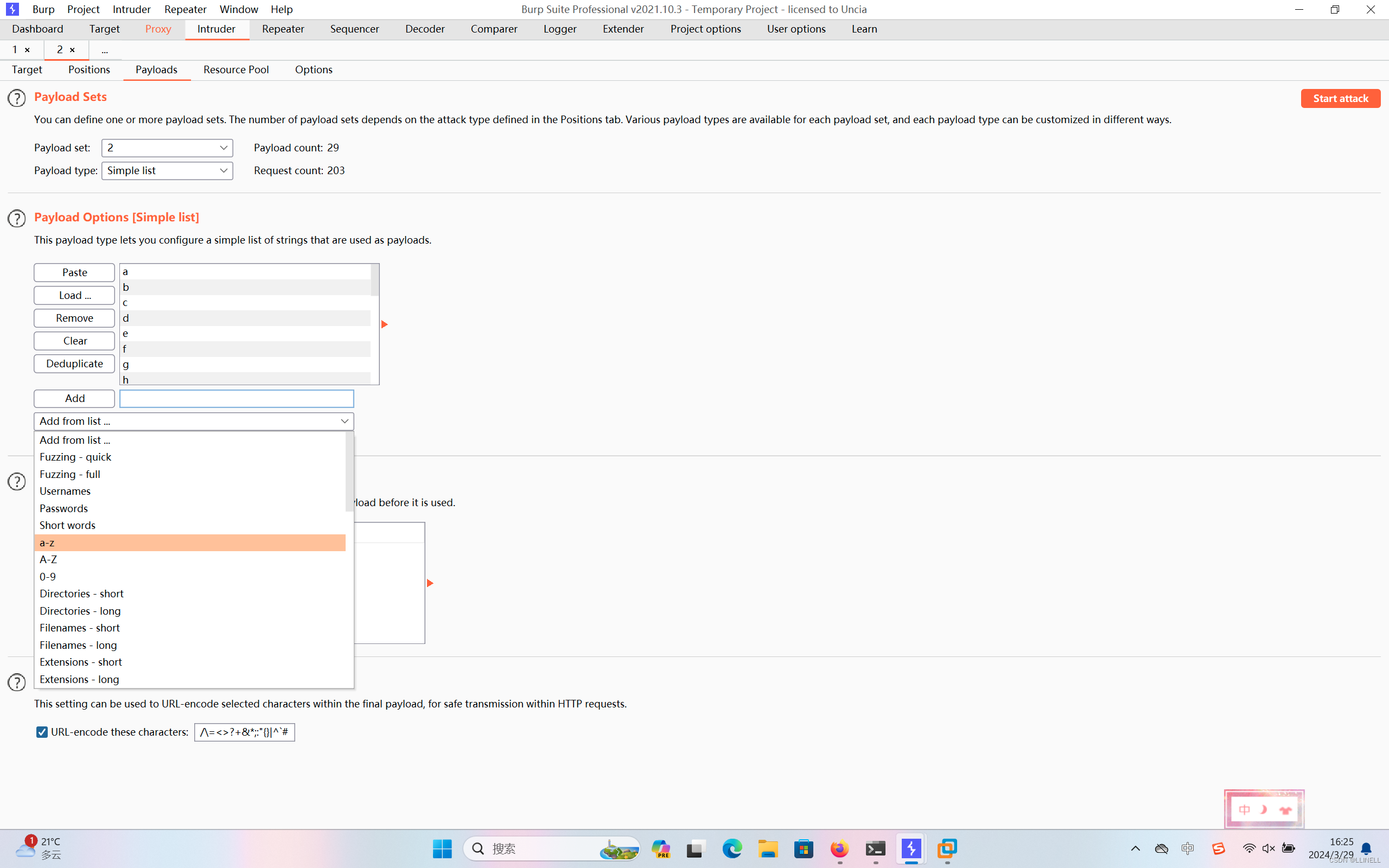Click the Deduplicate button
The image size is (1389, 868).
point(75,363)
